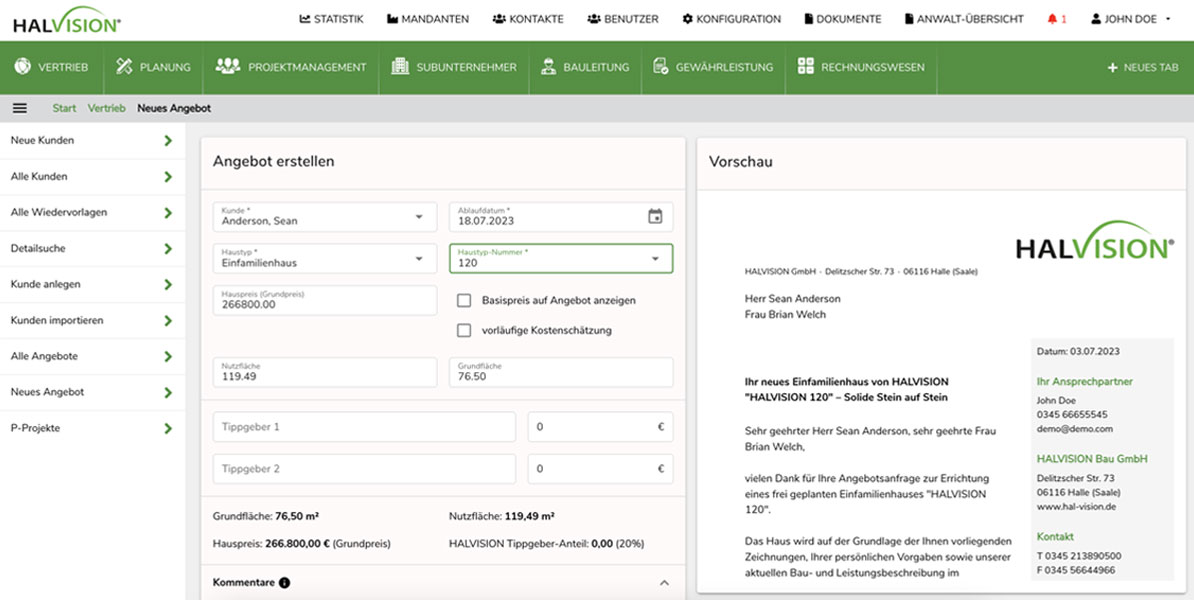This screenshot has height=600, width=1194.
Task: Click "www.hal-vision.de" in the preview
Action: [1077, 506]
